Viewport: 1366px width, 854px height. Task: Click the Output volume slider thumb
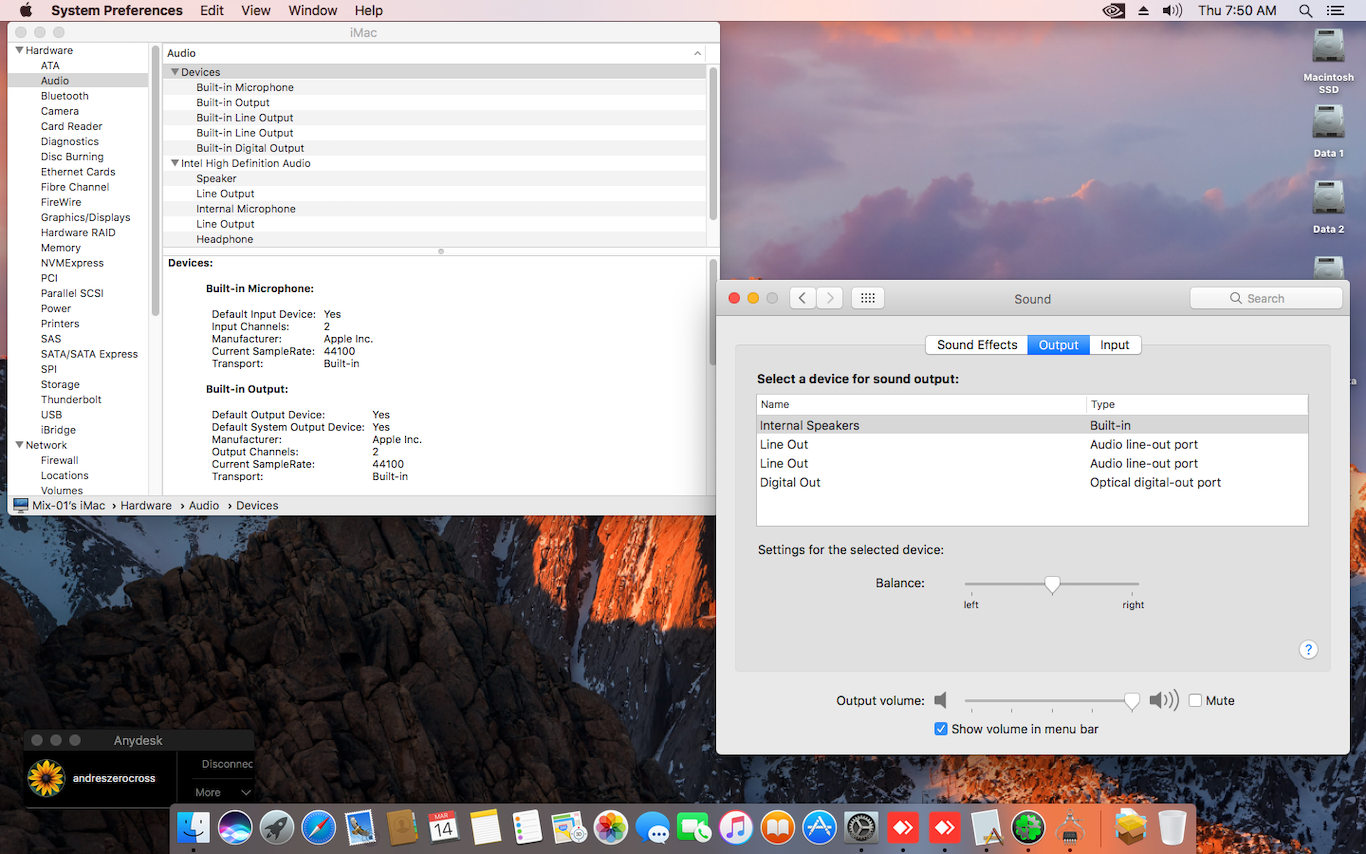[1132, 702]
